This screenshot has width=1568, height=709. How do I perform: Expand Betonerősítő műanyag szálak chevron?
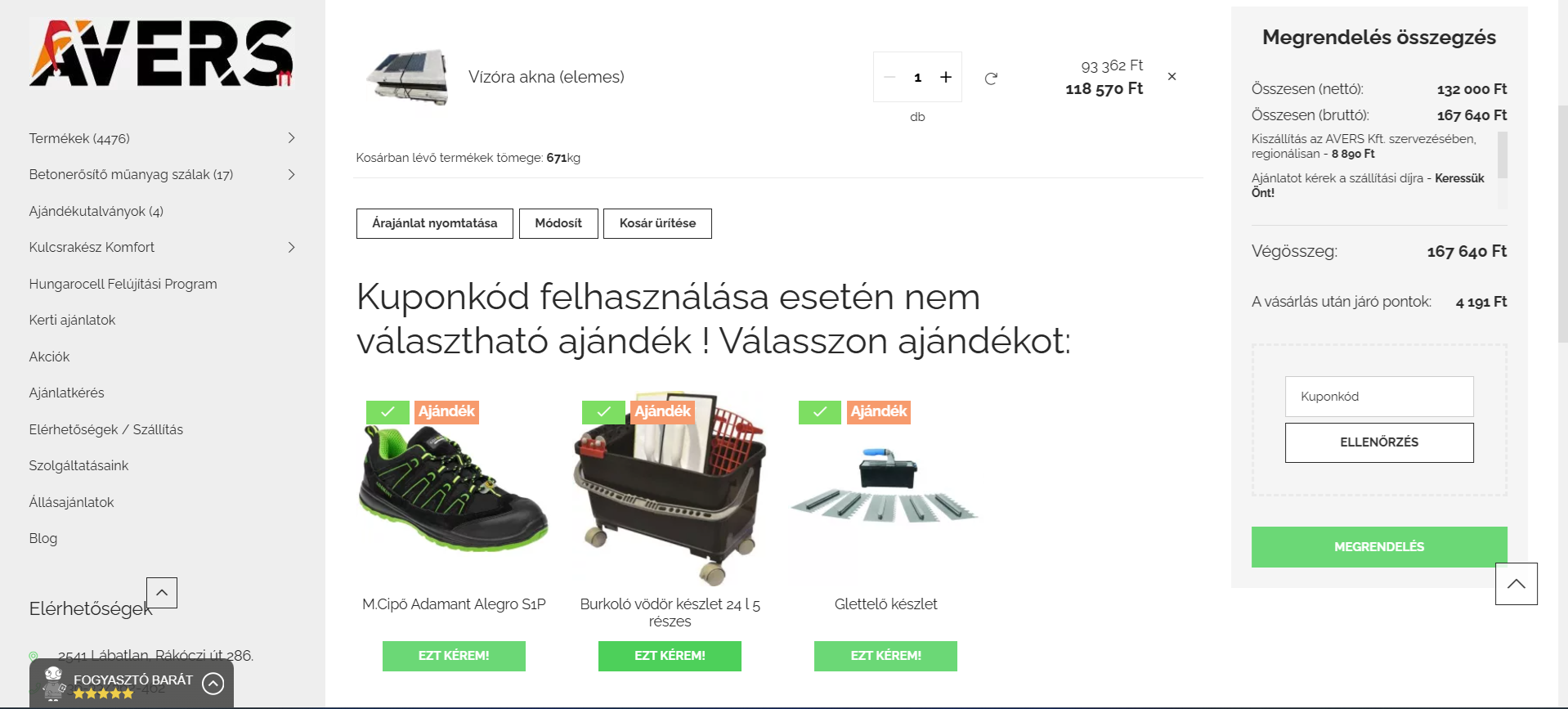tap(291, 174)
